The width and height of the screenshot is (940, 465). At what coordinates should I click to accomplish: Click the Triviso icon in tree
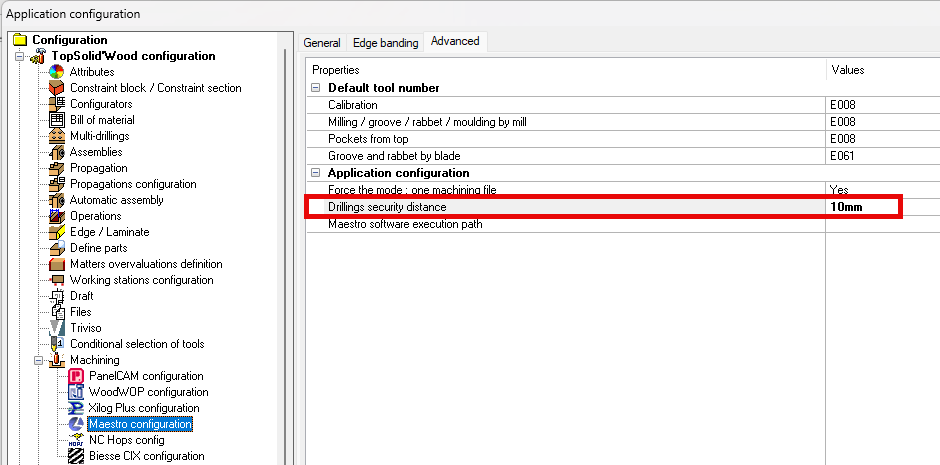coord(57,328)
